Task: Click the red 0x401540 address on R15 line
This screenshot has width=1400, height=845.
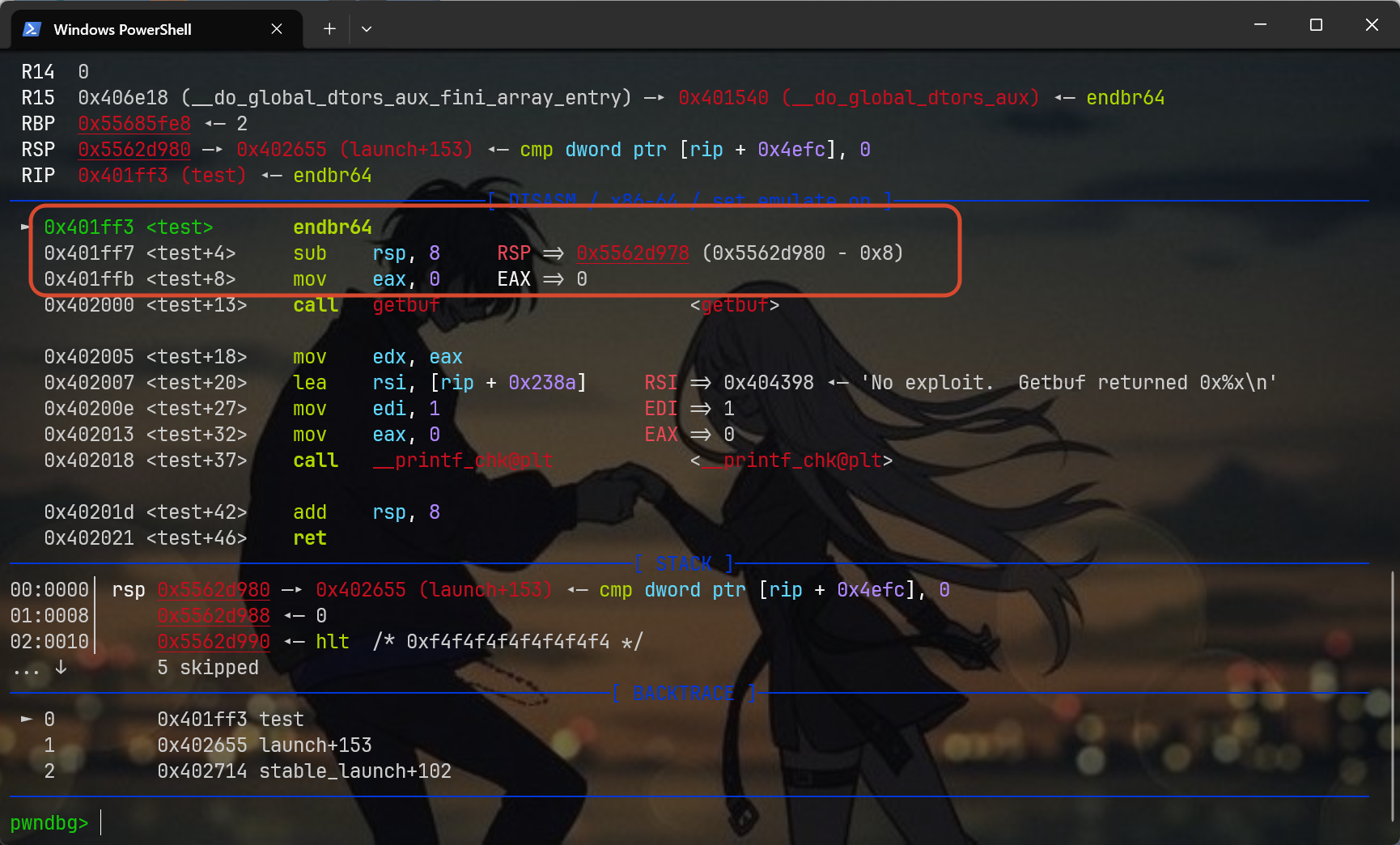Action: [x=723, y=98]
